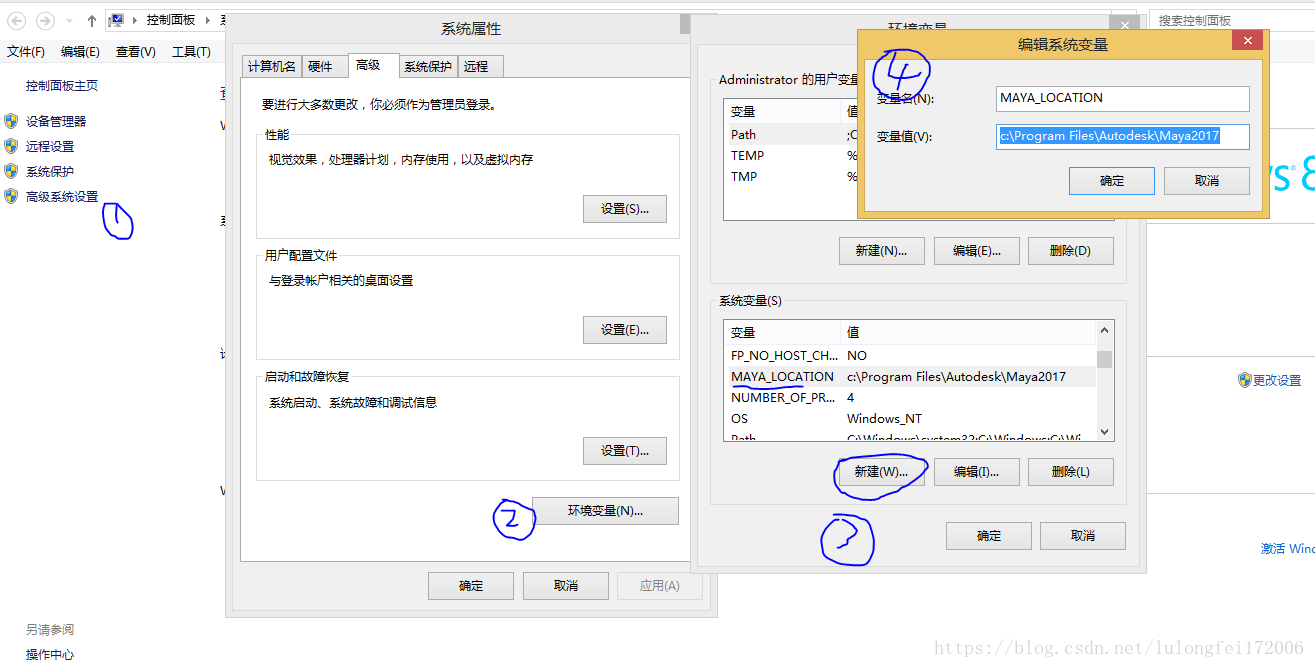Open 系统保护 sidebar link
This screenshot has width=1315, height=668.
50,171
